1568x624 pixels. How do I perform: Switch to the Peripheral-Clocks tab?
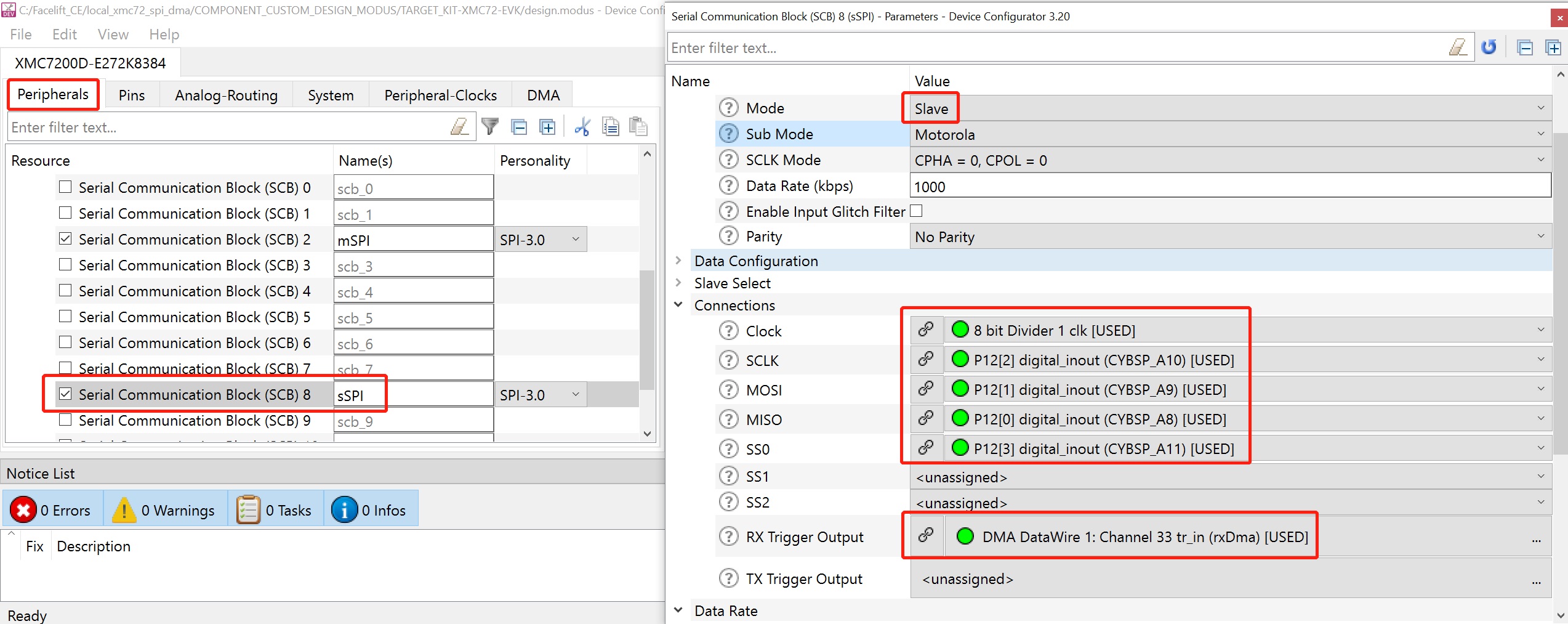(441, 95)
